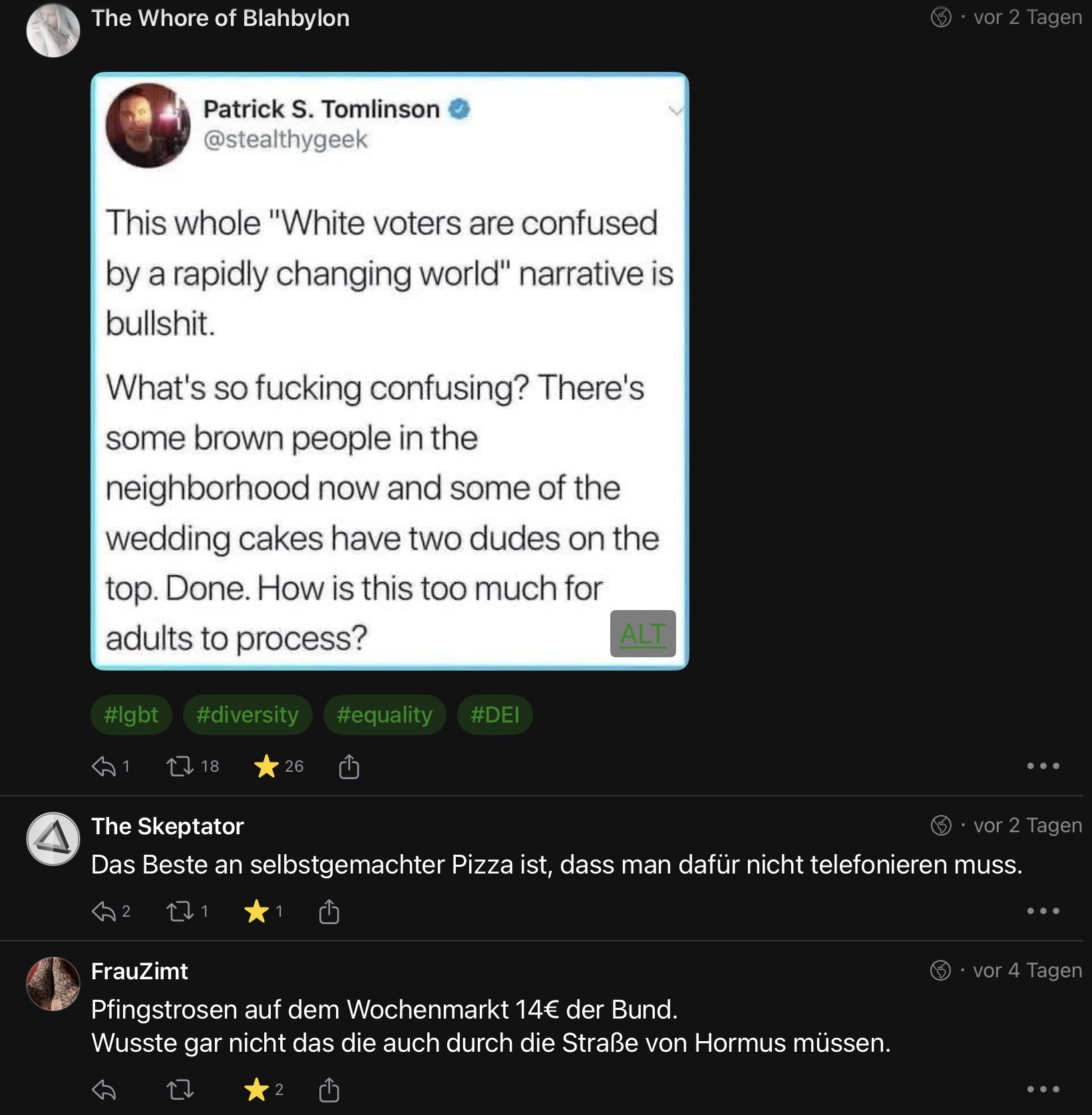Viewport: 1092px width, 1115px height.
Task: Open the #DEI hashtag
Action: [x=494, y=715]
